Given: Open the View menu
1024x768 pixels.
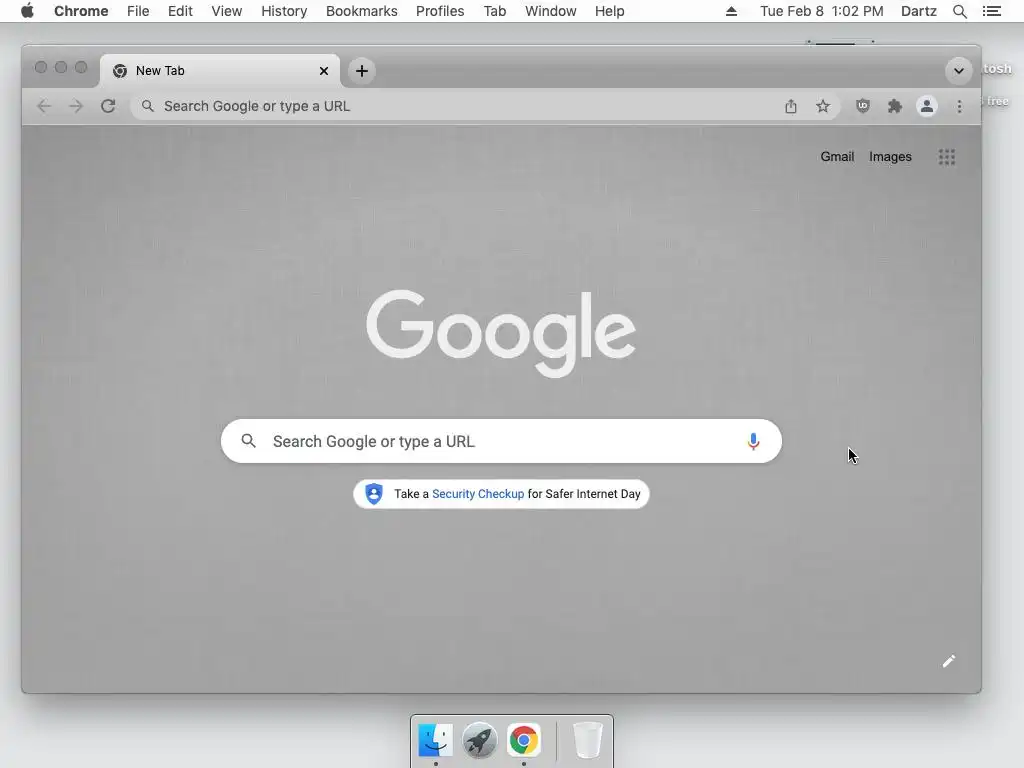Looking at the screenshot, I should click(227, 11).
